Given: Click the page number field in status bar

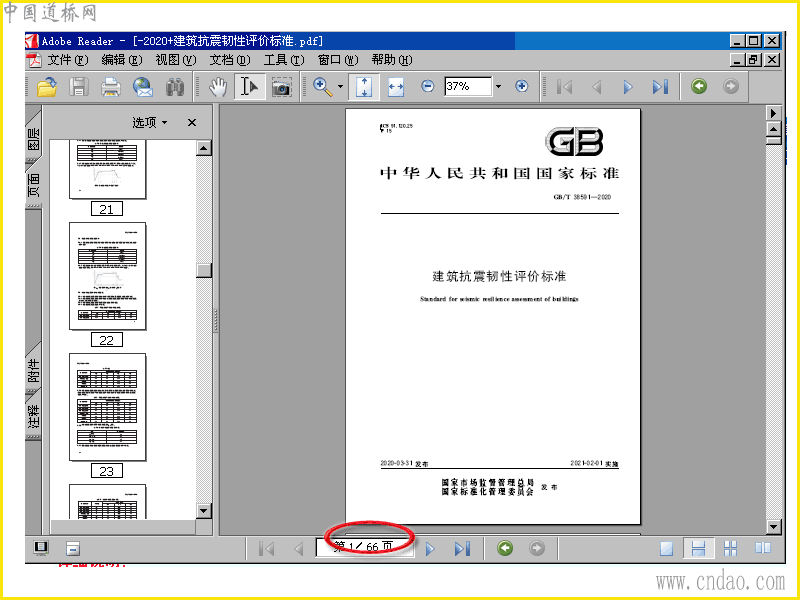Looking at the screenshot, I should point(364,547).
